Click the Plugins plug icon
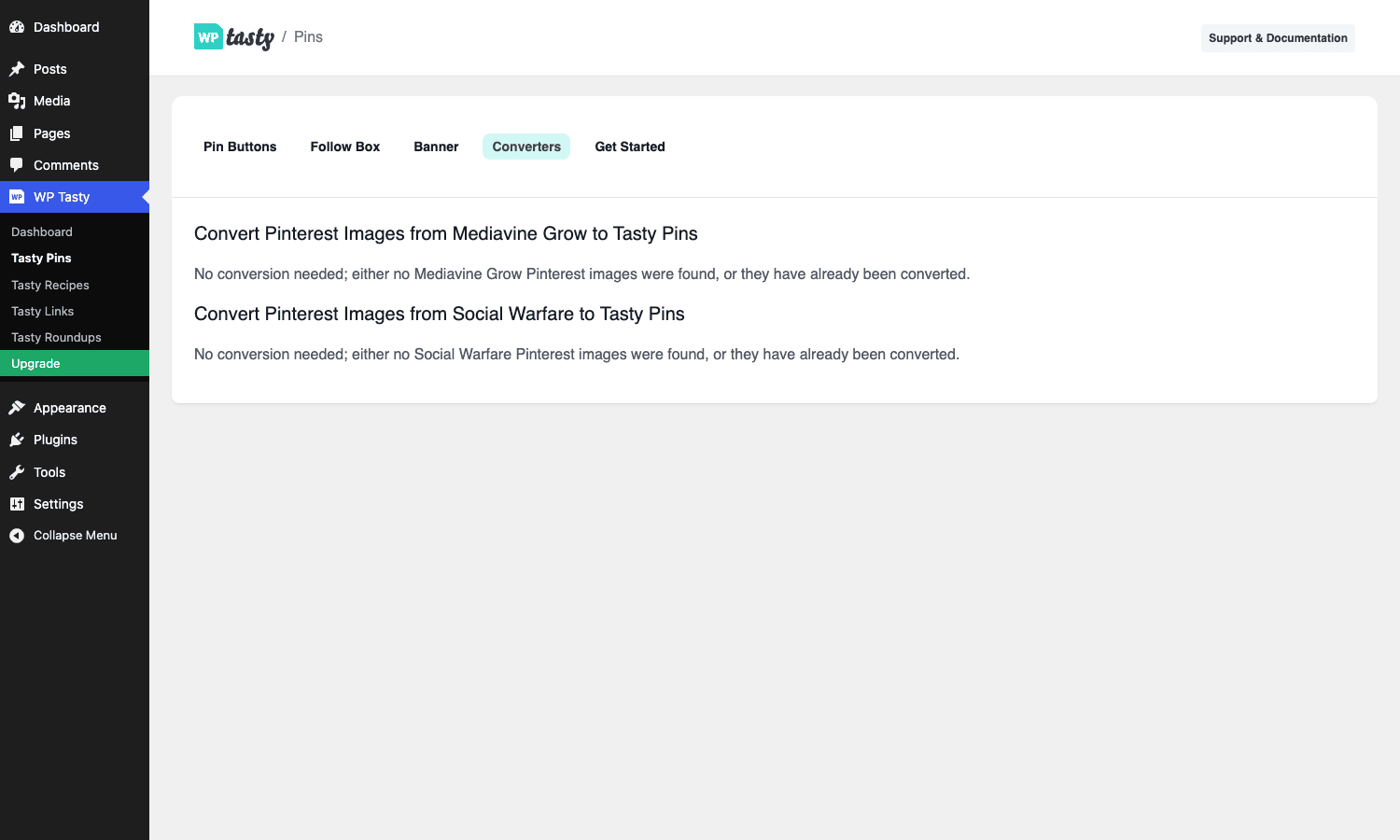The width and height of the screenshot is (1400, 840). tap(17, 440)
